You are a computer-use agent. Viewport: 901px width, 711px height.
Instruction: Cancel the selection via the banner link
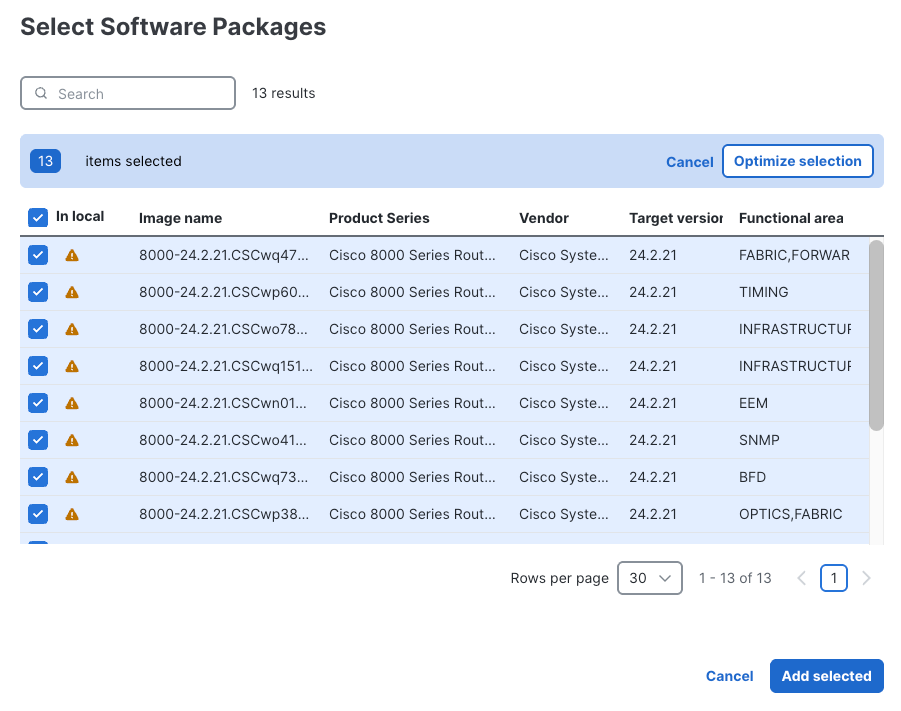689,161
